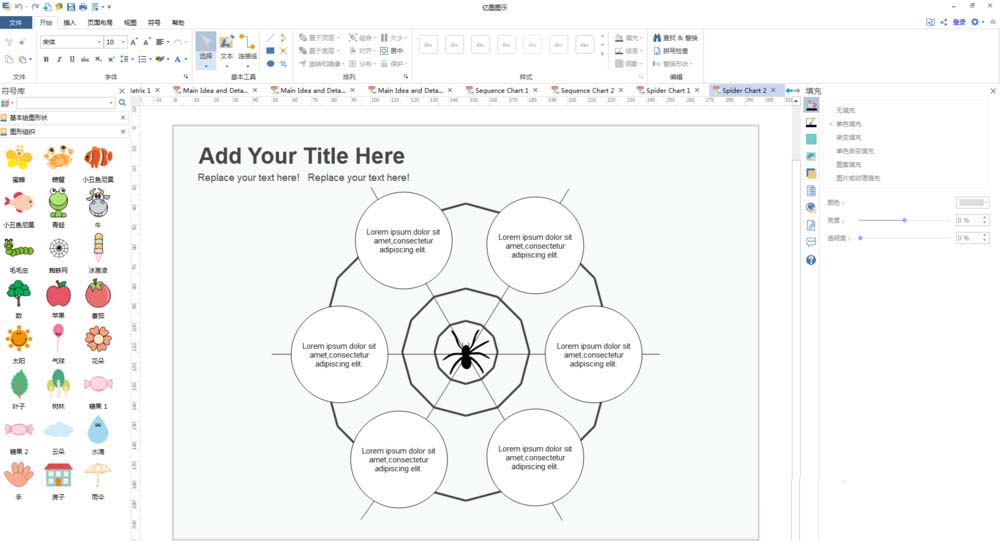Open the line style sidebar icon
Image resolution: width=1000 pixels, height=541 pixels.
coord(811,122)
